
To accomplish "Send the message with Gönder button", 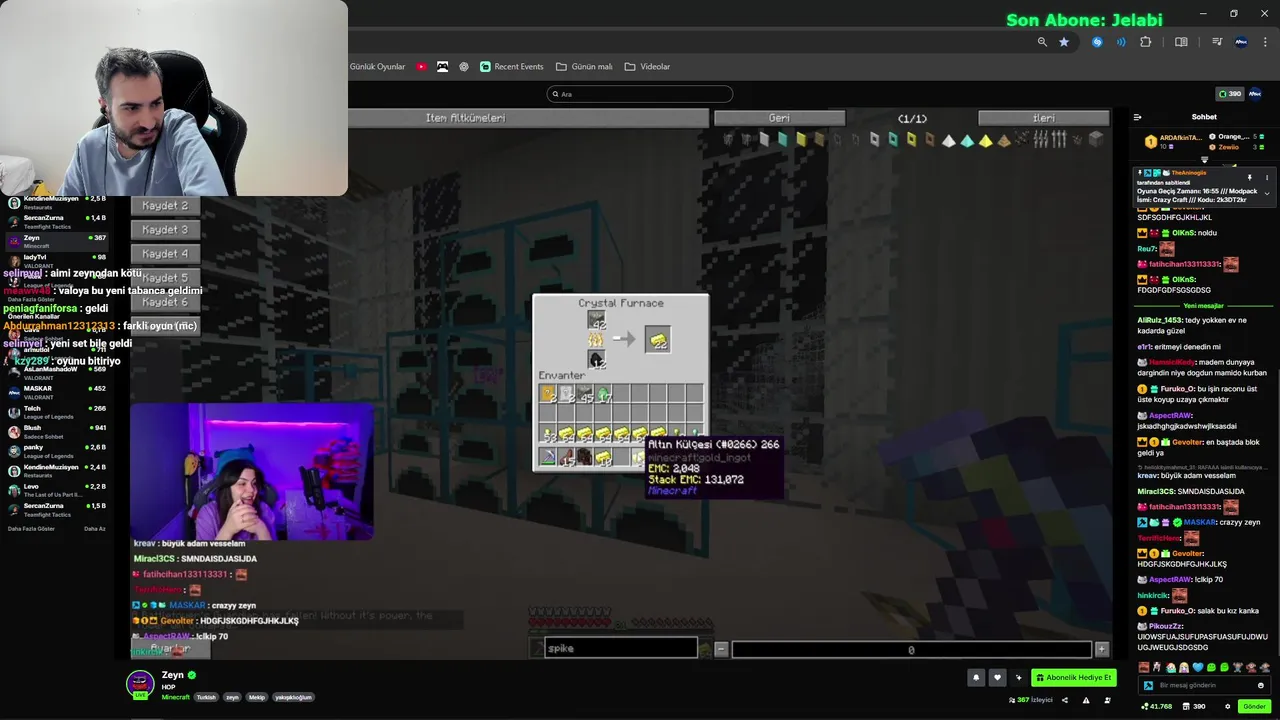I will click(1254, 706).
